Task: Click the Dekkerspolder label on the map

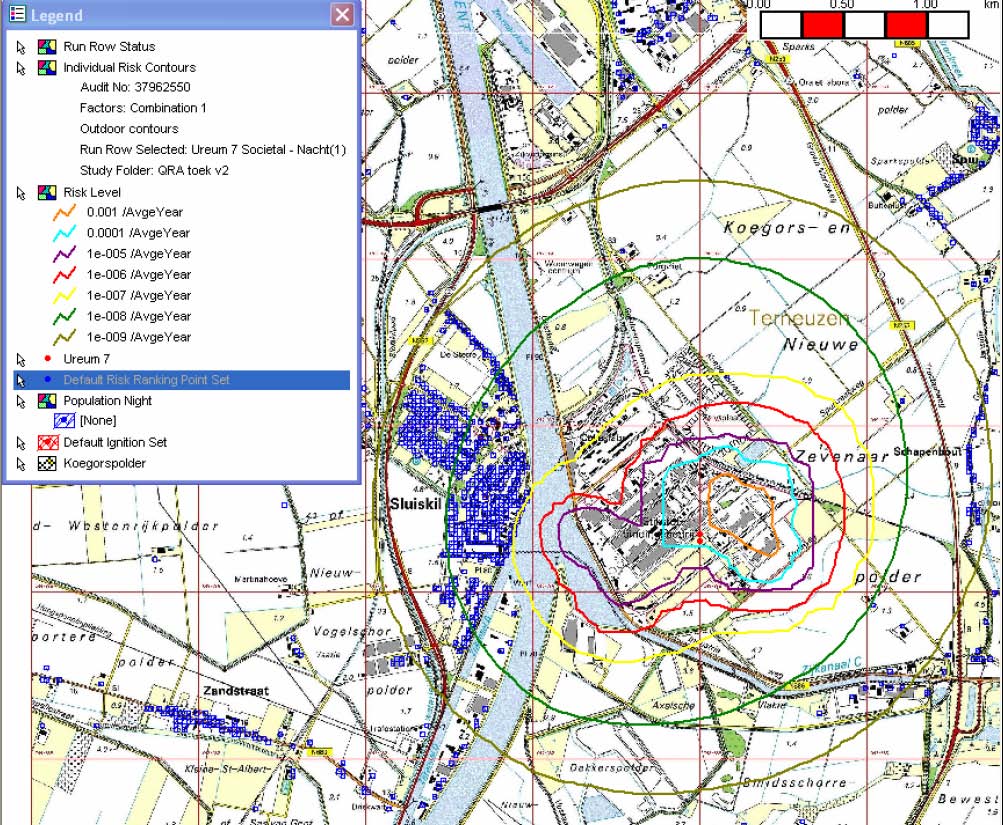Action: point(612,767)
